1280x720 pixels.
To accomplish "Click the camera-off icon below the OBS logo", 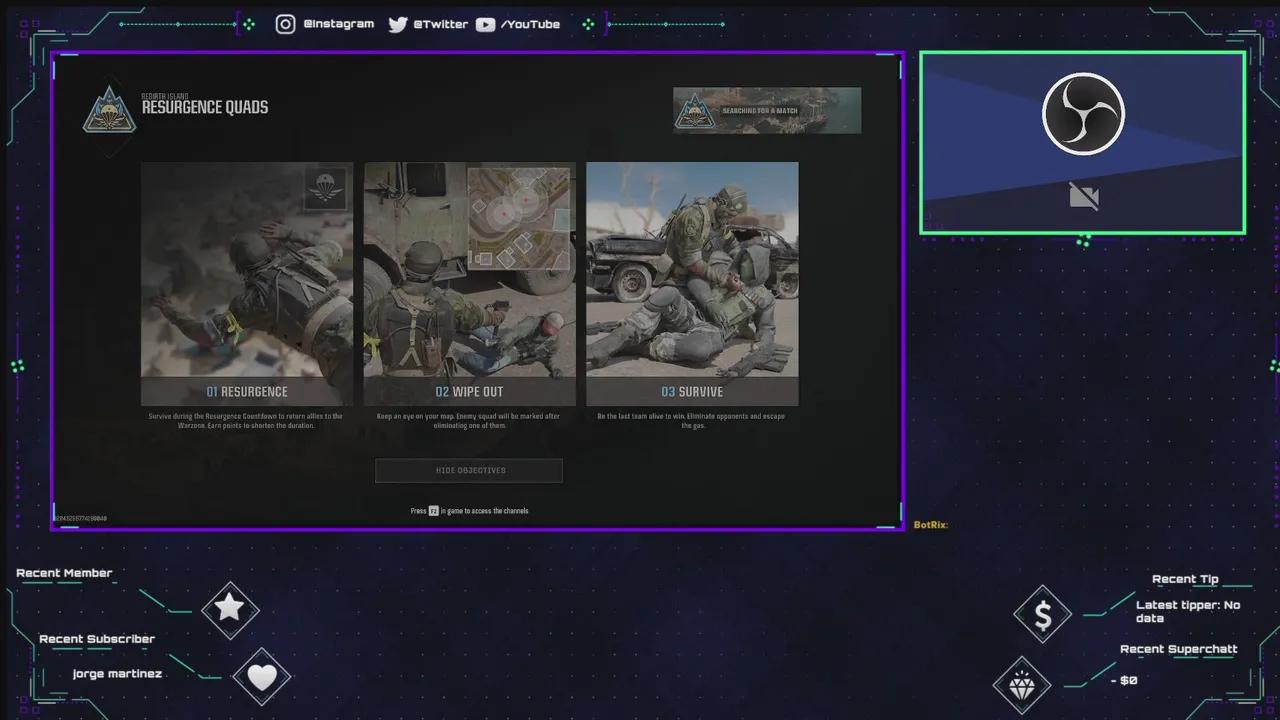I will click(x=1084, y=196).
